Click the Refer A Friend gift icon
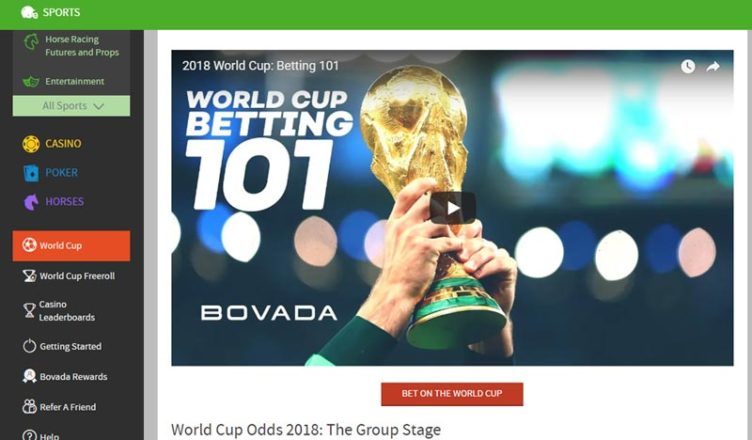Screen dimensions: 752x440 [x=29, y=407]
